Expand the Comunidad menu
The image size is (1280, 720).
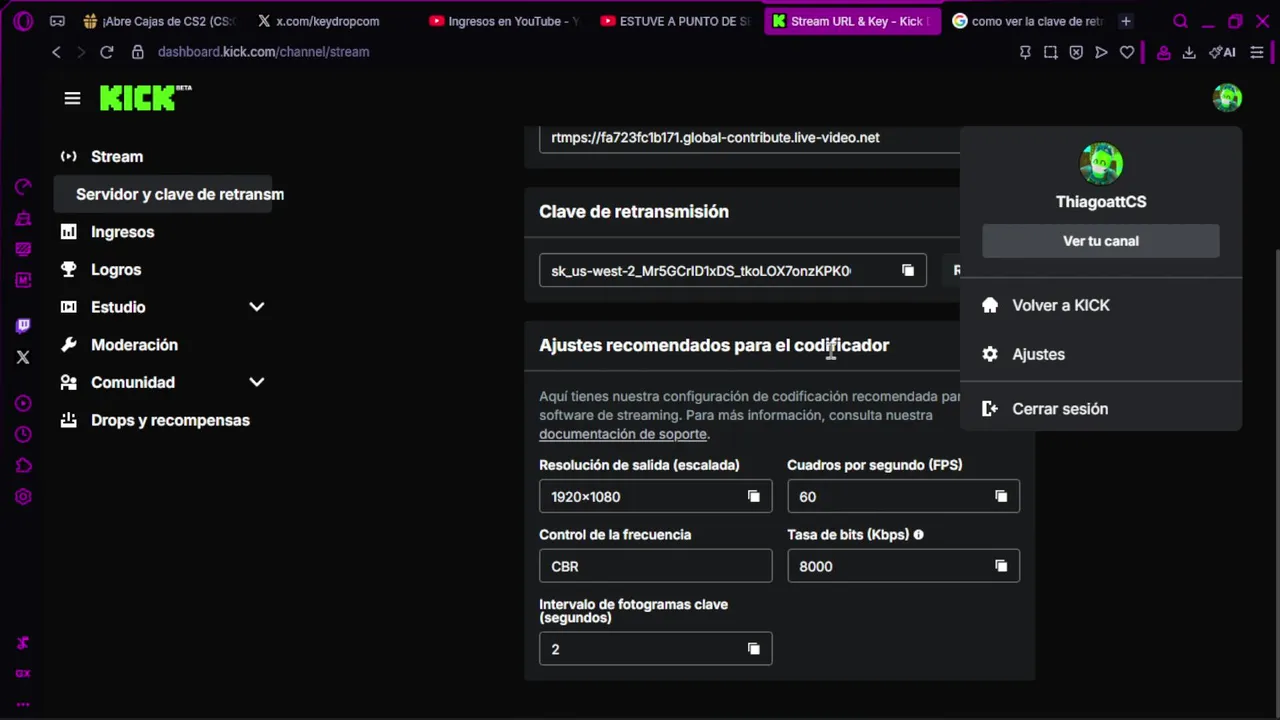click(257, 382)
